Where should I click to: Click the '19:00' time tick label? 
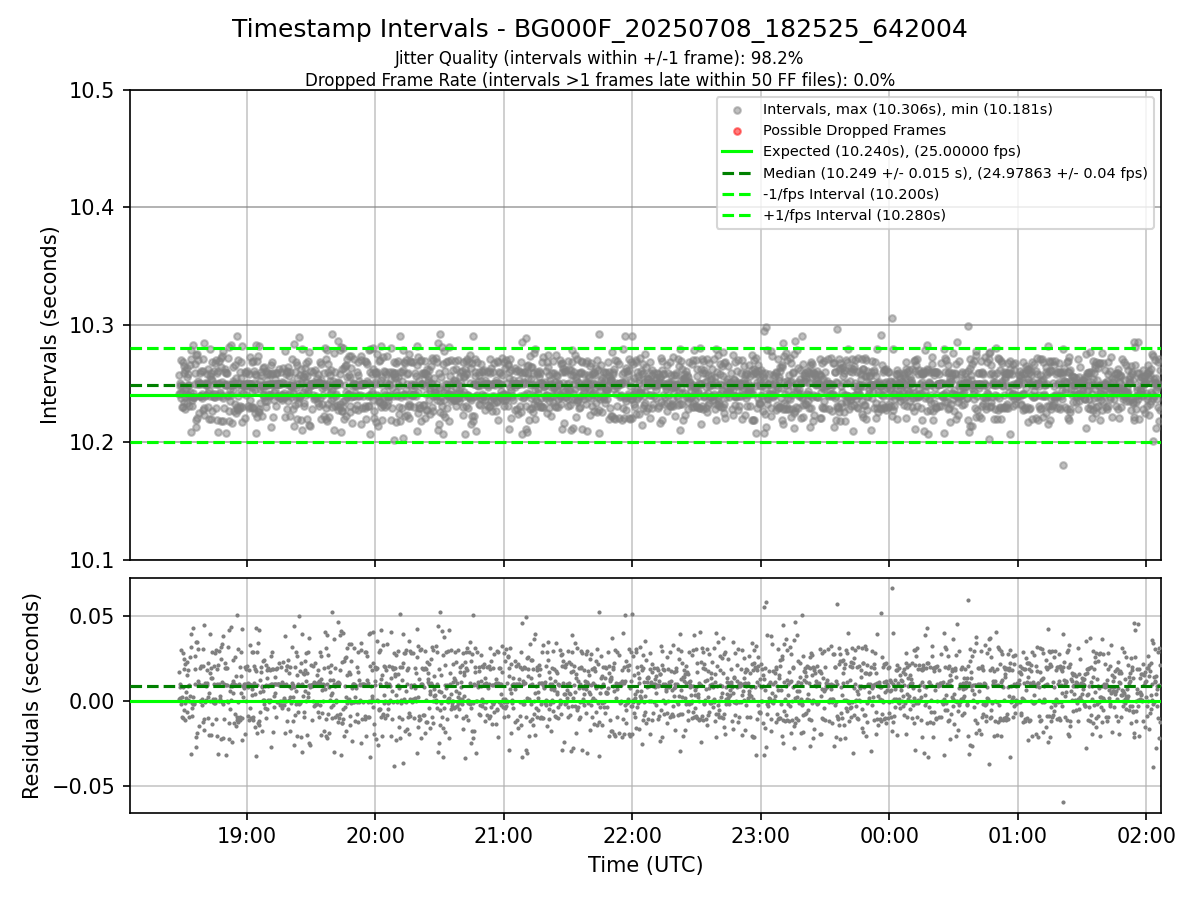click(x=247, y=835)
